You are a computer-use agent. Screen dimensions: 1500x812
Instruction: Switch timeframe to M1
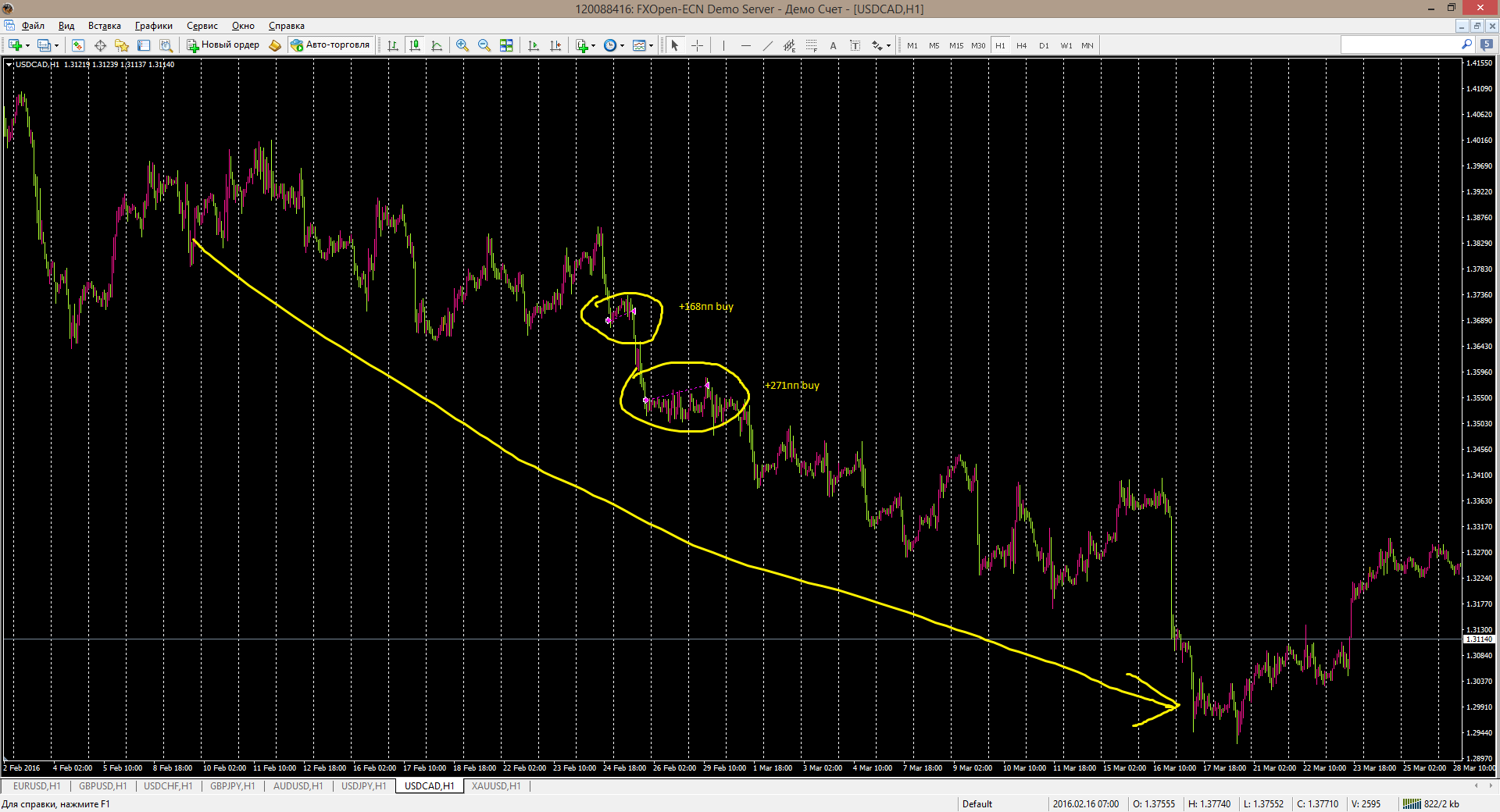coord(912,45)
